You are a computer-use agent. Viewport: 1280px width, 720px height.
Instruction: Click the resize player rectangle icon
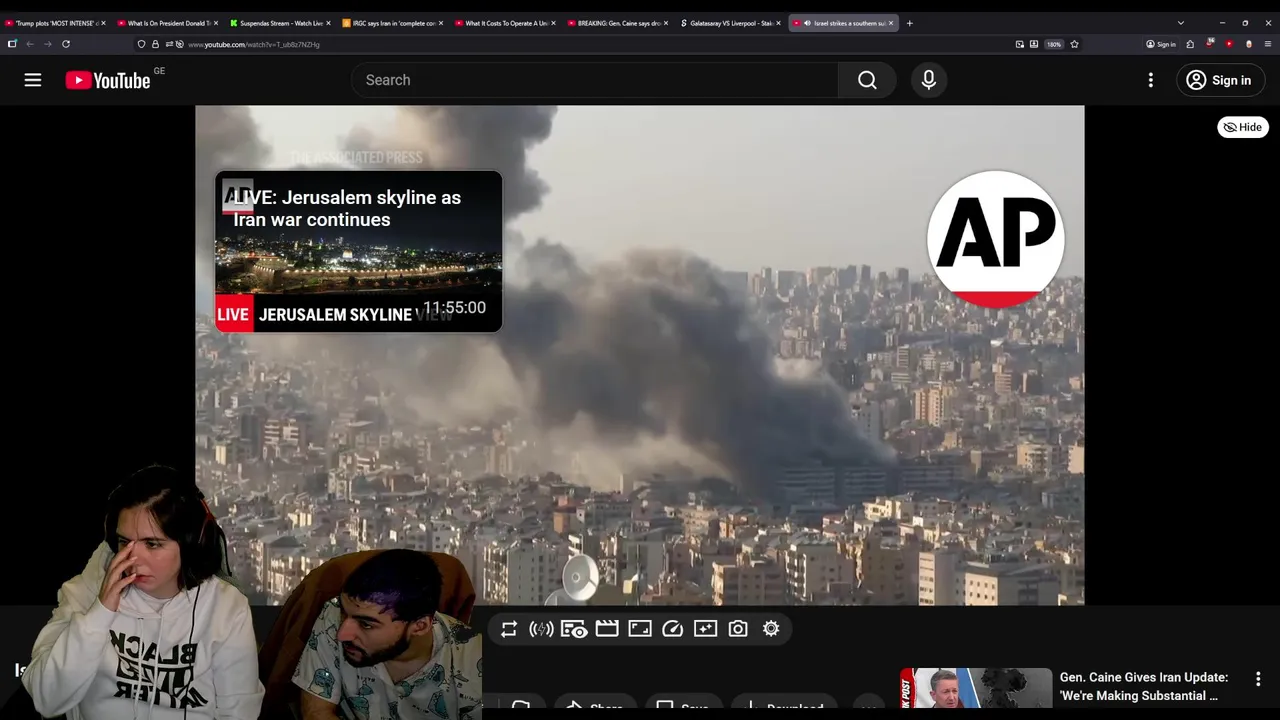pyautogui.click(x=640, y=629)
